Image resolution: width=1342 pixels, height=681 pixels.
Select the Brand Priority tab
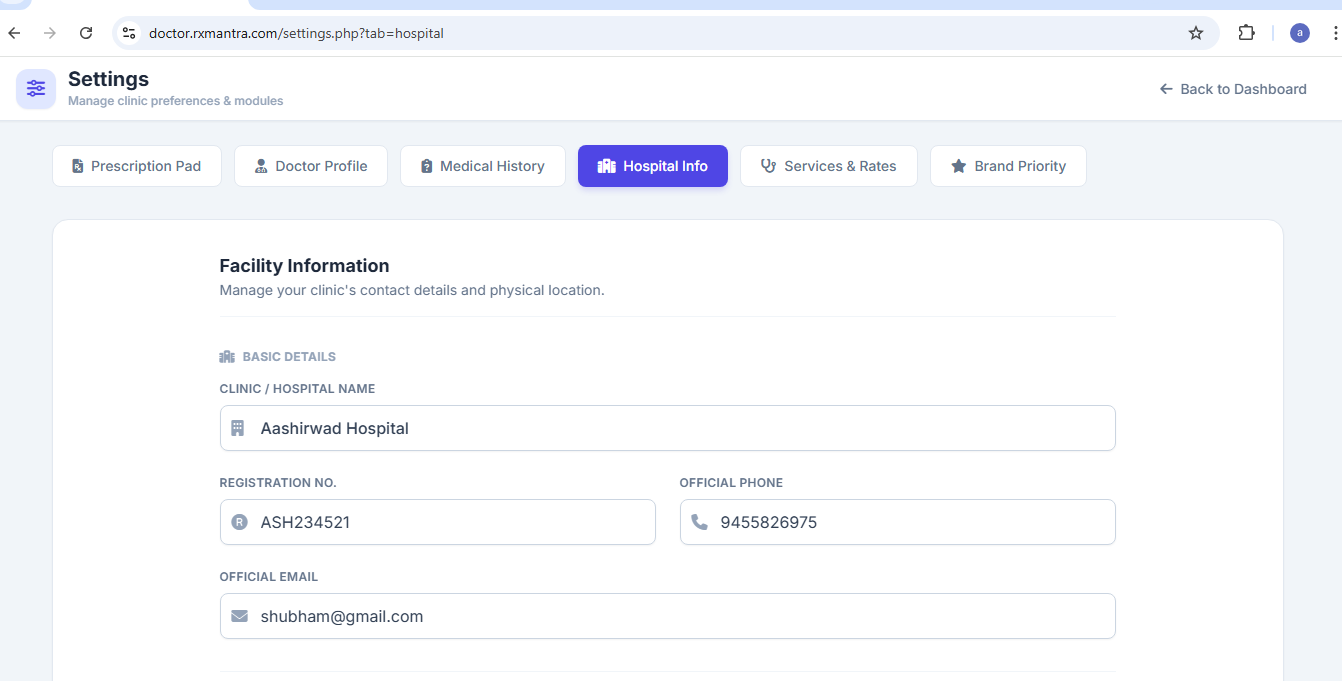click(1008, 166)
